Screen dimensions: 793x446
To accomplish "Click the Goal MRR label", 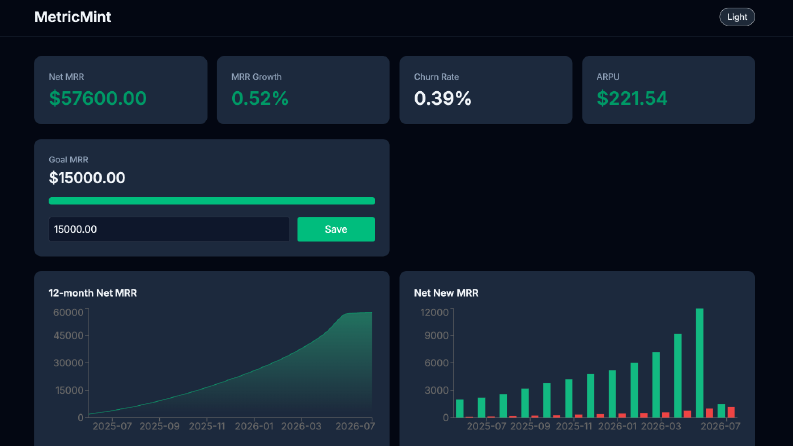I will [68, 159].
